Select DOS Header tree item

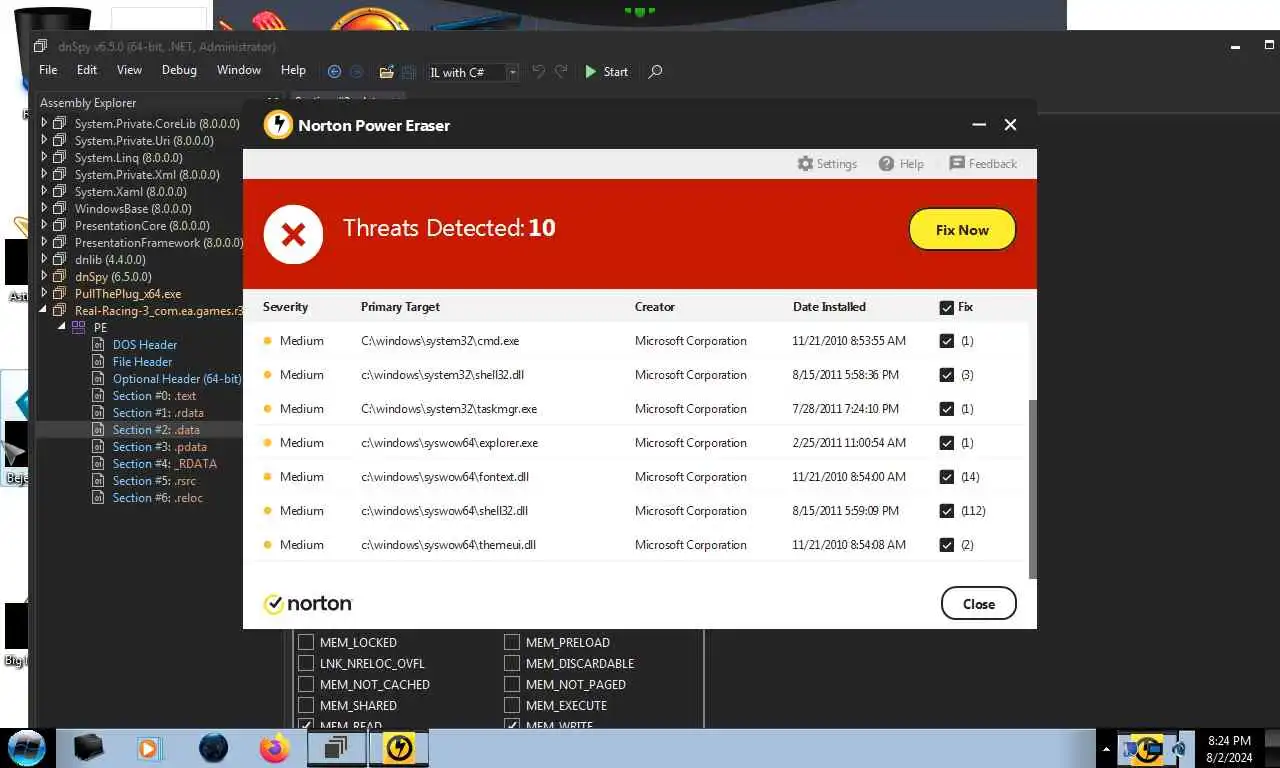[x=145, y=345]
